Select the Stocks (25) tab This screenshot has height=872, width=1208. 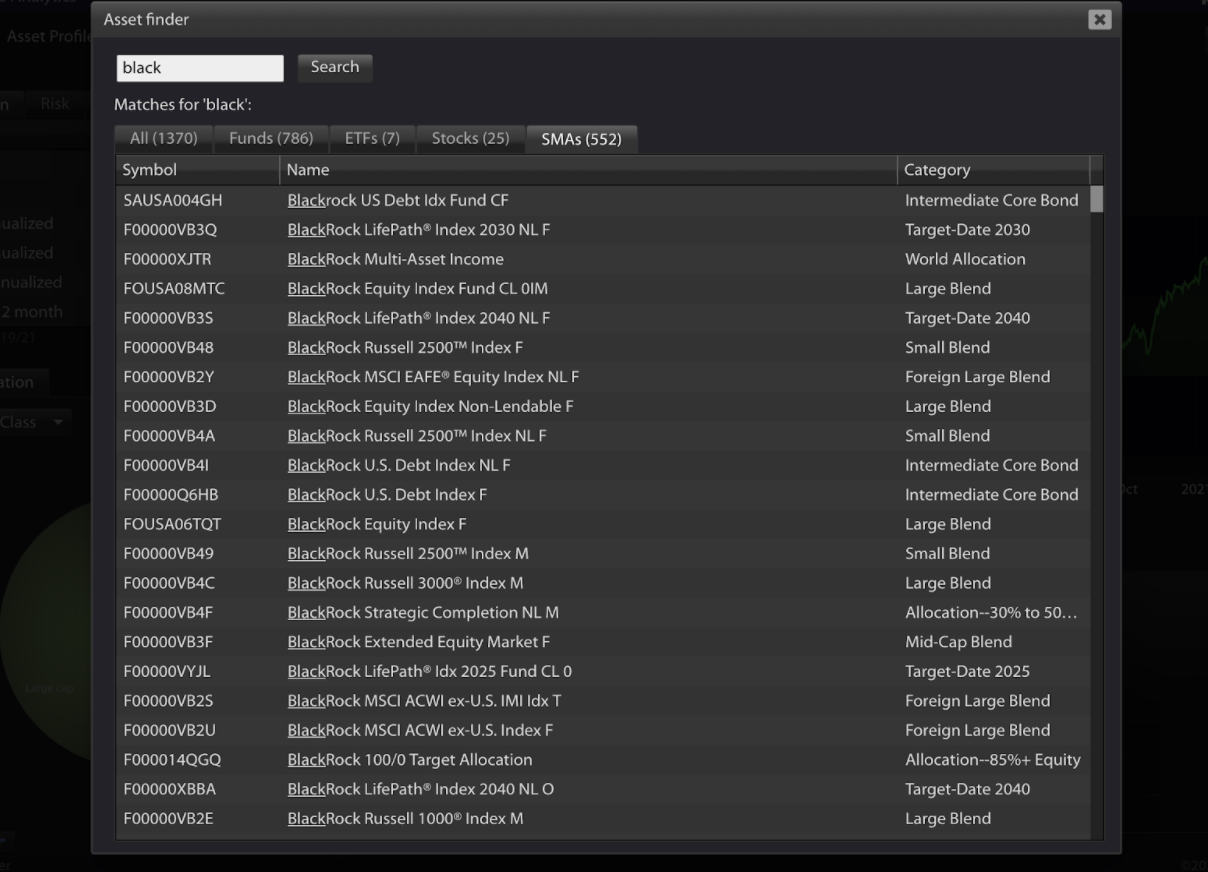tap(470, 139)
